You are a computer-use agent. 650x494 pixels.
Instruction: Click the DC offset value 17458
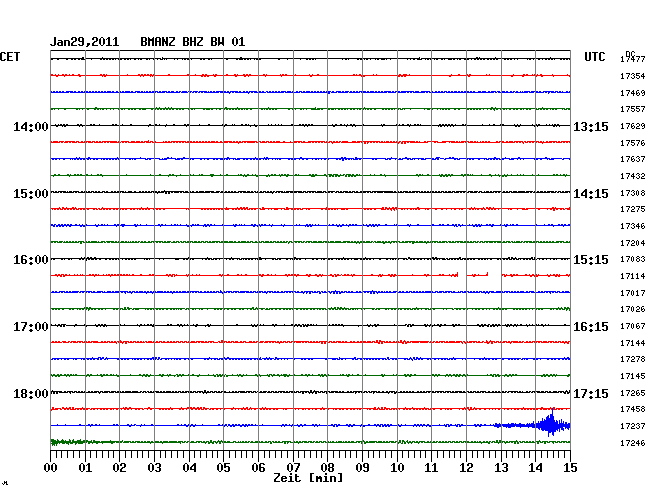coord(633,409)
